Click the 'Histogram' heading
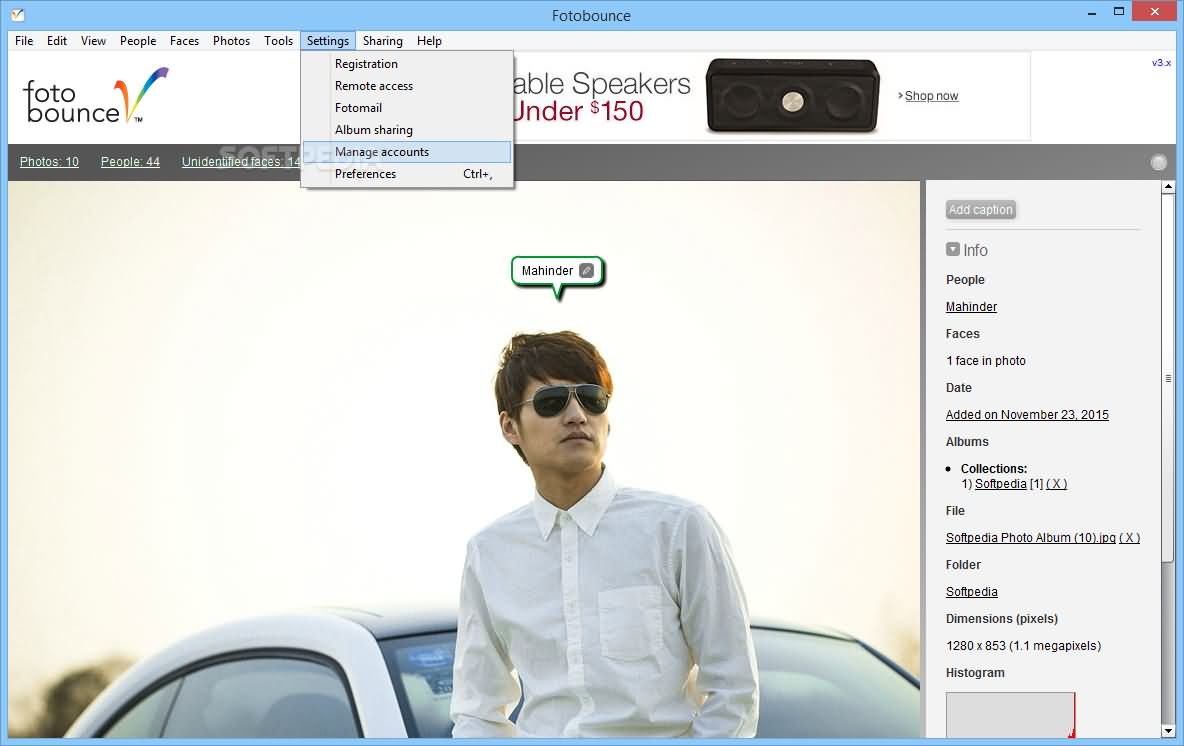The height and width of the screenshot is (746, 1184). [x=975, y=673]
